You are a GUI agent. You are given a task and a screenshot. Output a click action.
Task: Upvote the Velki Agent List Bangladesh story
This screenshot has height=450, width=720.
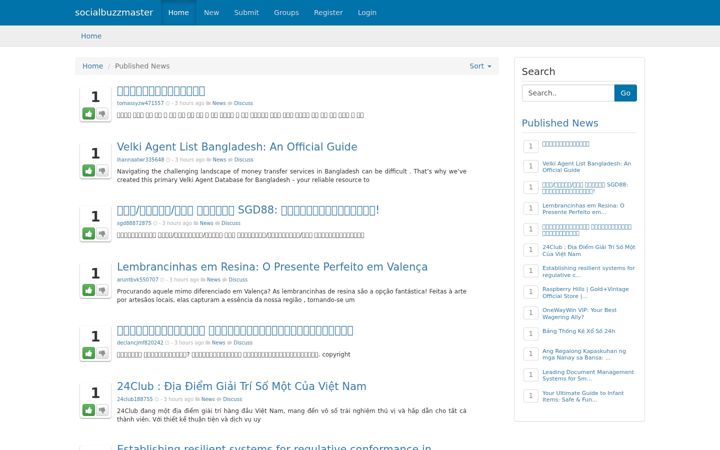click(89, 170)
